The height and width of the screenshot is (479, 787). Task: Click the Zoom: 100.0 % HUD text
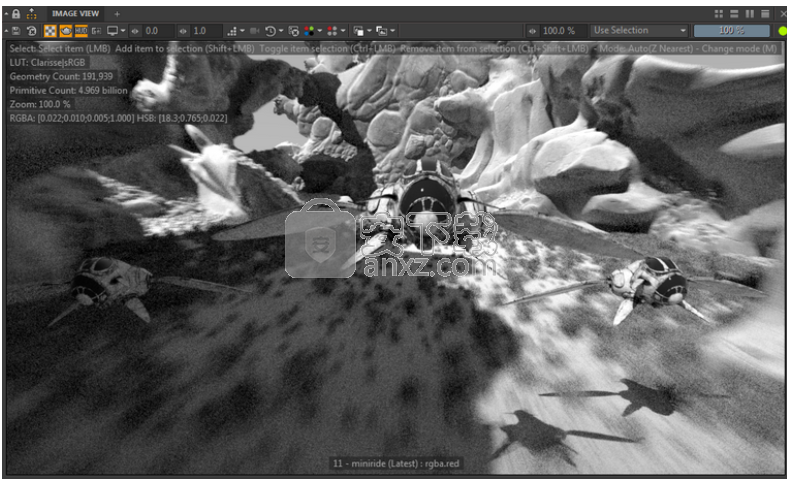tap(40, 104)
